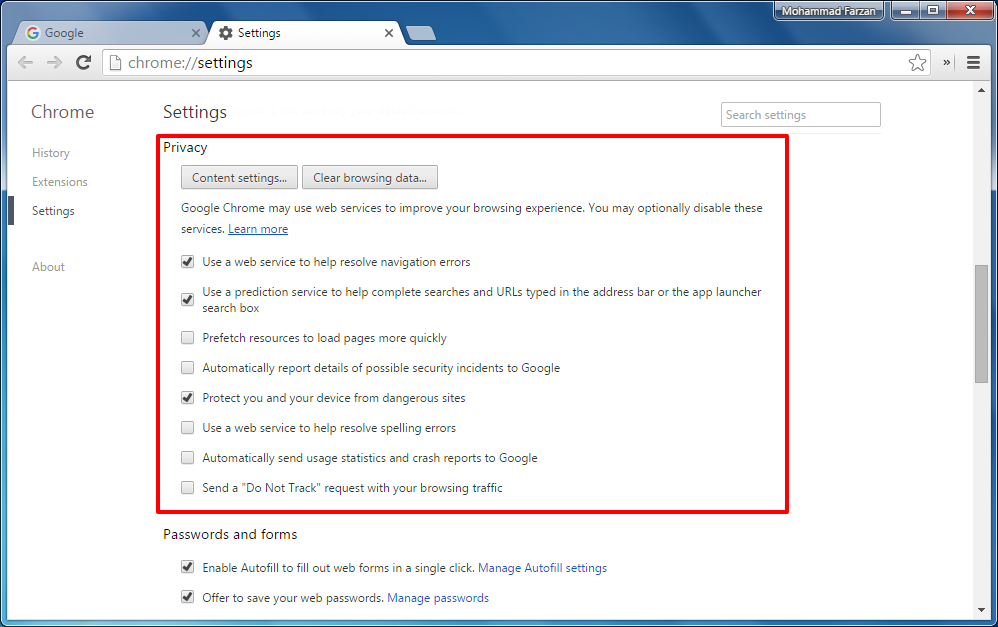Maximize the Chrome window
This screenshot has width=998, height=627.
click(x=933, y=11)
